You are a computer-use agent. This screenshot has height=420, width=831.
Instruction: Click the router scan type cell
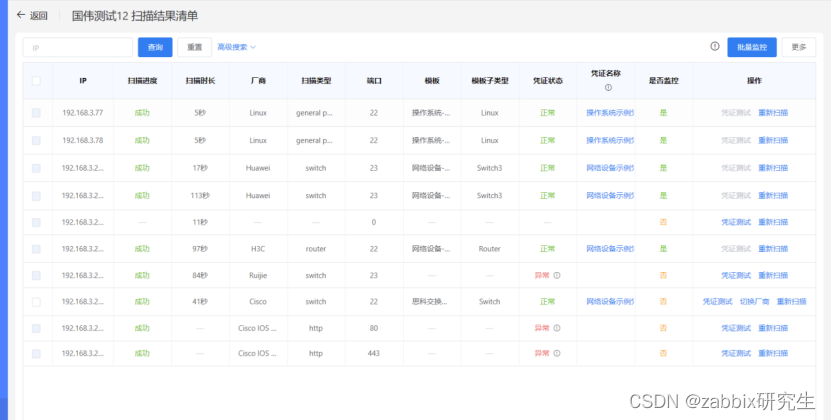316,249
